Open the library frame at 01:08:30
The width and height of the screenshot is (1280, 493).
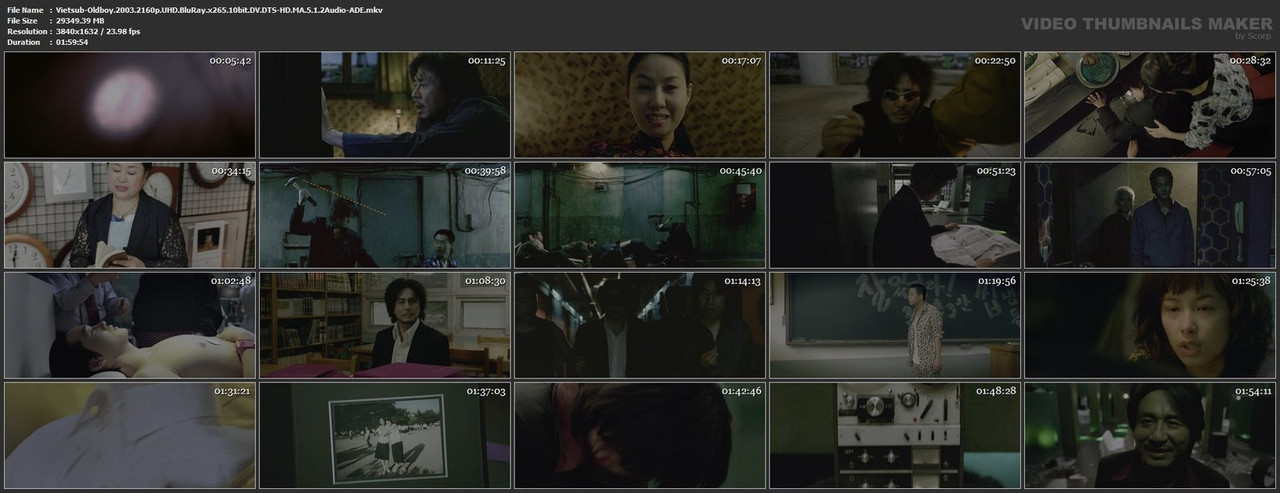(x=385, y=324)
